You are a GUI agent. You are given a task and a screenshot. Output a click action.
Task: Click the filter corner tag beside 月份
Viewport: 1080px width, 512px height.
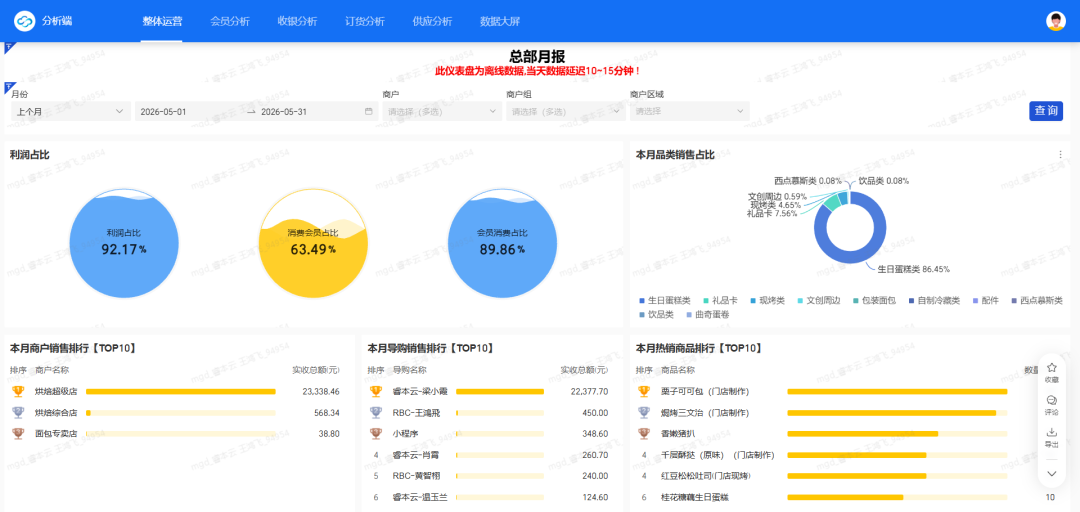[10, 86]
